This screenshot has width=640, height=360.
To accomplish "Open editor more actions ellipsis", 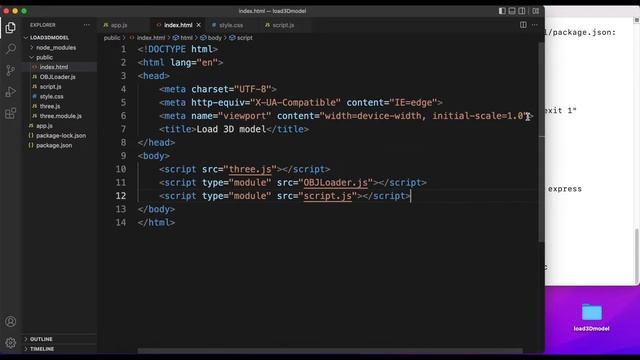I will [x=535, y=25].
